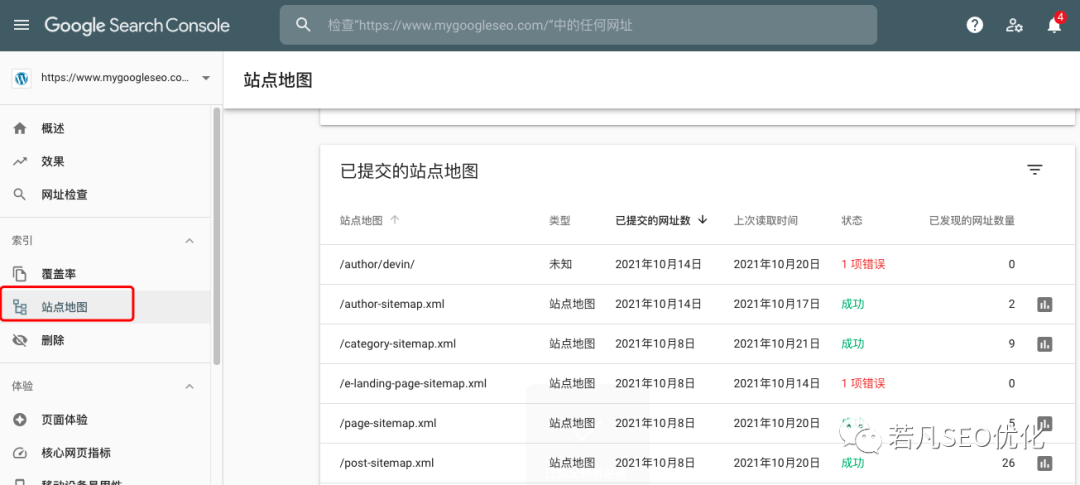1080x485 pixels.
Task: Click the crossed eye icon beside 删除
Action: [x=20, y=340]
